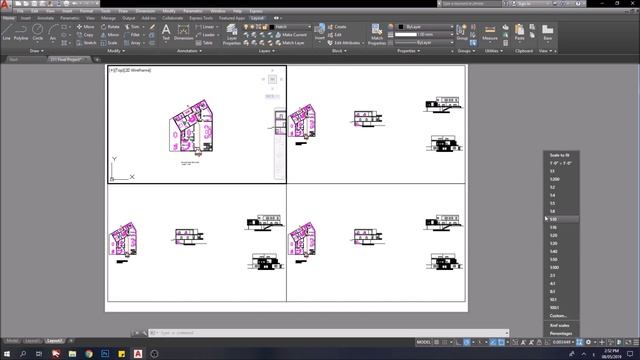640x360 pixels.
Task: Toggle annotation scale sync button
Action: (579, 342)
